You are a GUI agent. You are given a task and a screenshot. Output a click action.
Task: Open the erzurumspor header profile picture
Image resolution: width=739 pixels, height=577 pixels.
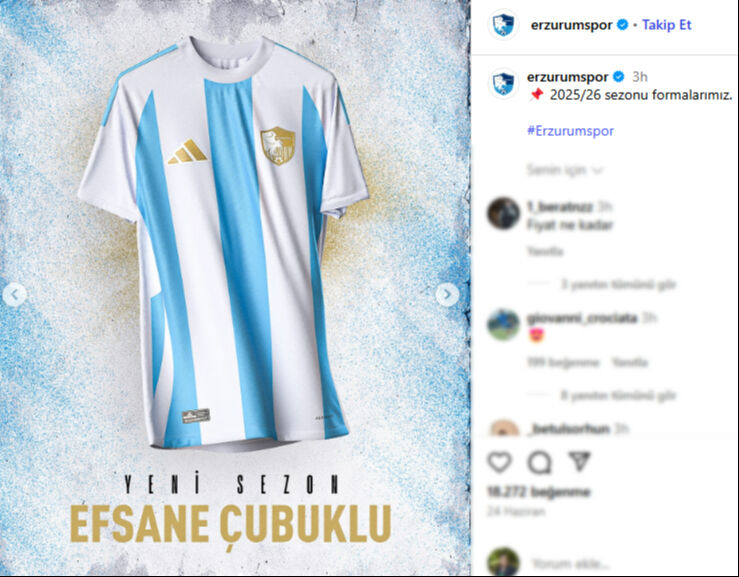(503, 25)
